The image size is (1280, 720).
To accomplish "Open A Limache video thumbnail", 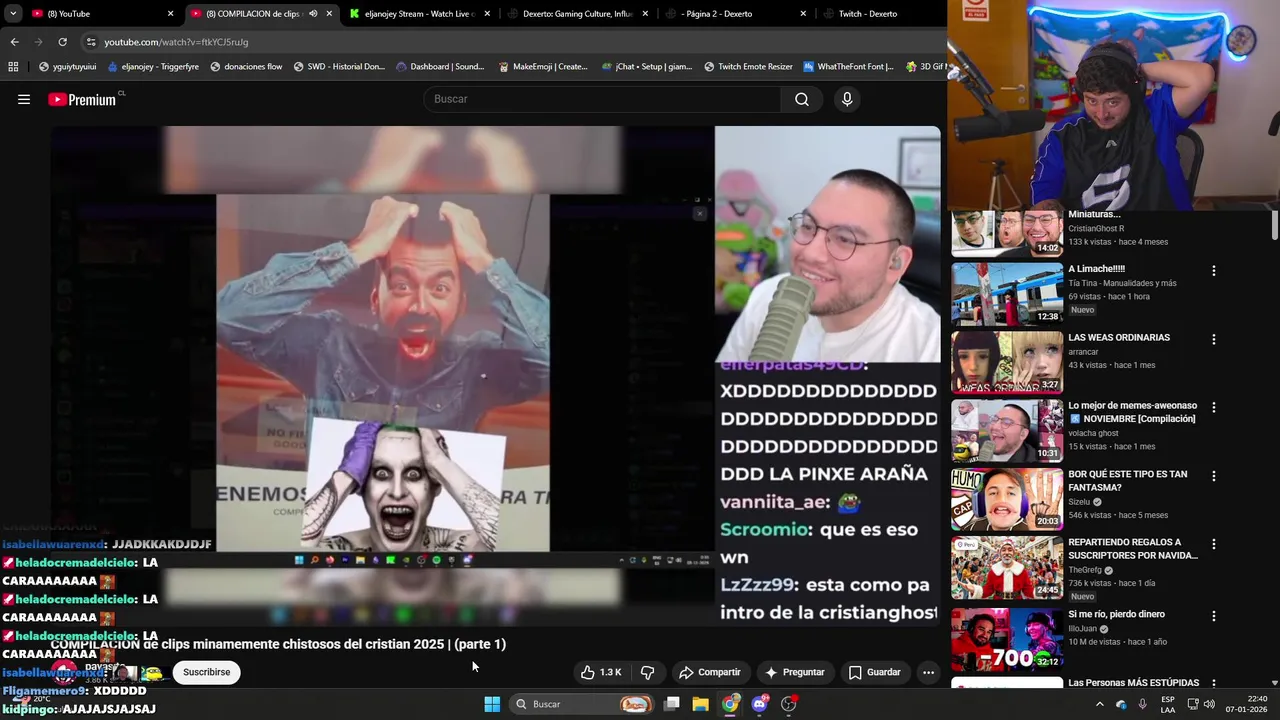I will [x=1007, y=294].
